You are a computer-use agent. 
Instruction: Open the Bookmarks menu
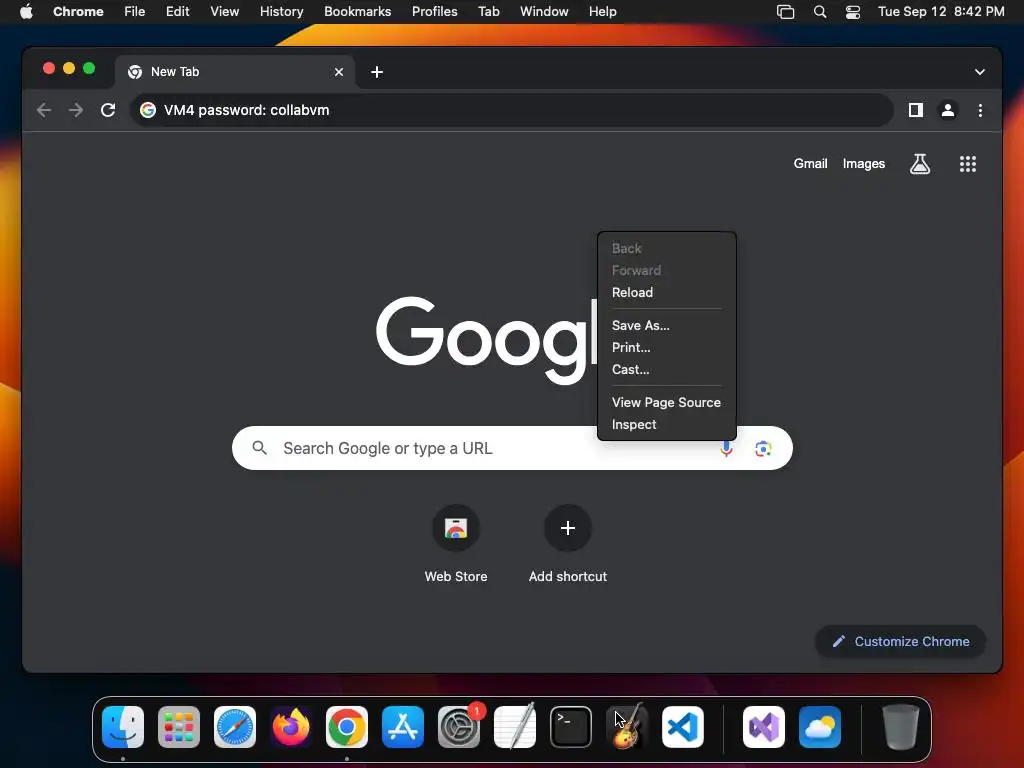click(x=357, y=12)
